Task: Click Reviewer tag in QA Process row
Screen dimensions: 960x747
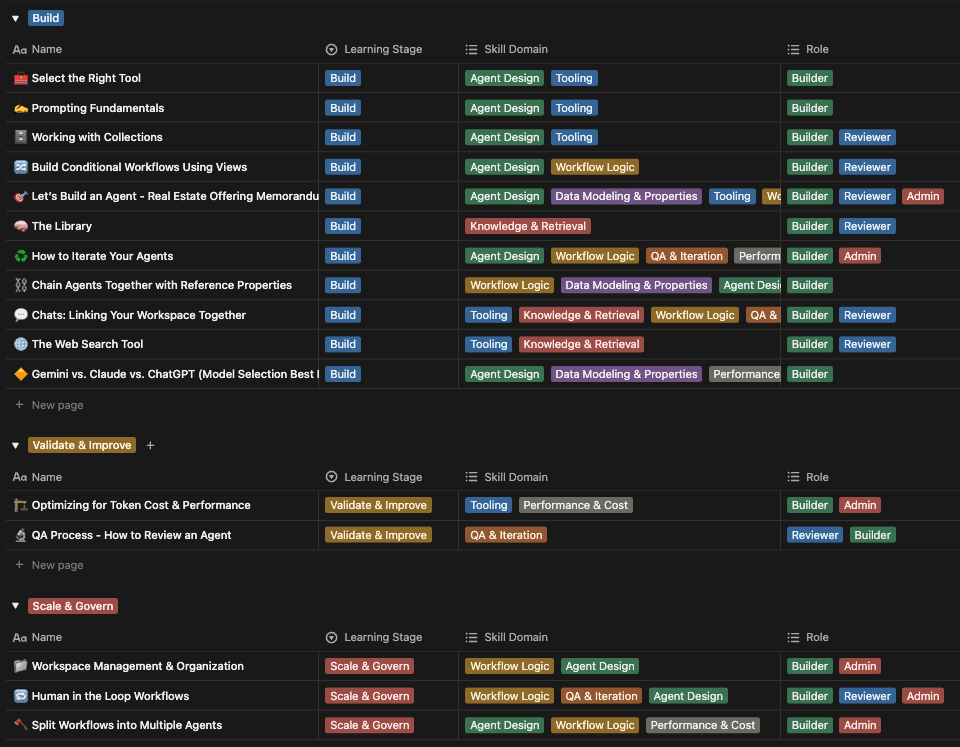Action: tap(815, 535)
